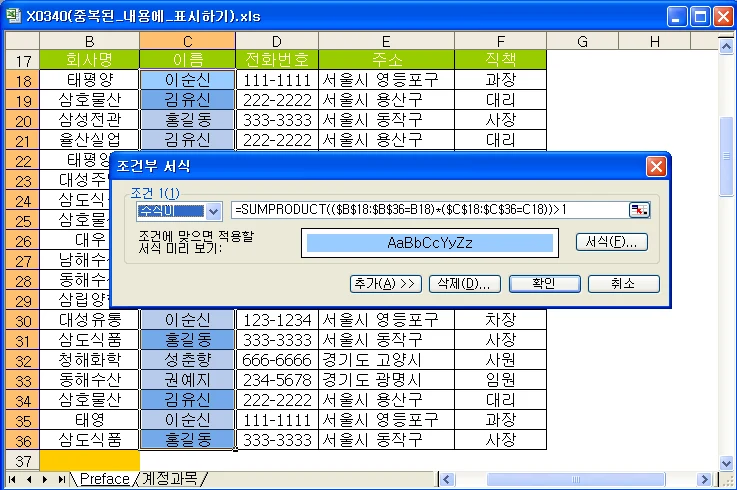Click the range selector icon in formula box
The width and height of the screenshot is (737, 490).
point(639,210)
